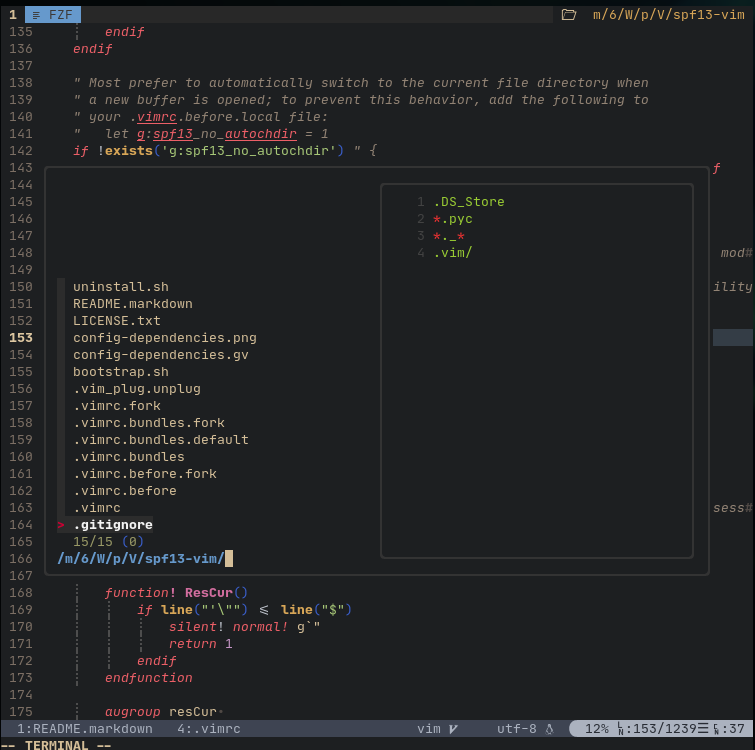Select the .vimrc.before entry
The height and width of the screenshot is (750, 755).
[125, 491]
